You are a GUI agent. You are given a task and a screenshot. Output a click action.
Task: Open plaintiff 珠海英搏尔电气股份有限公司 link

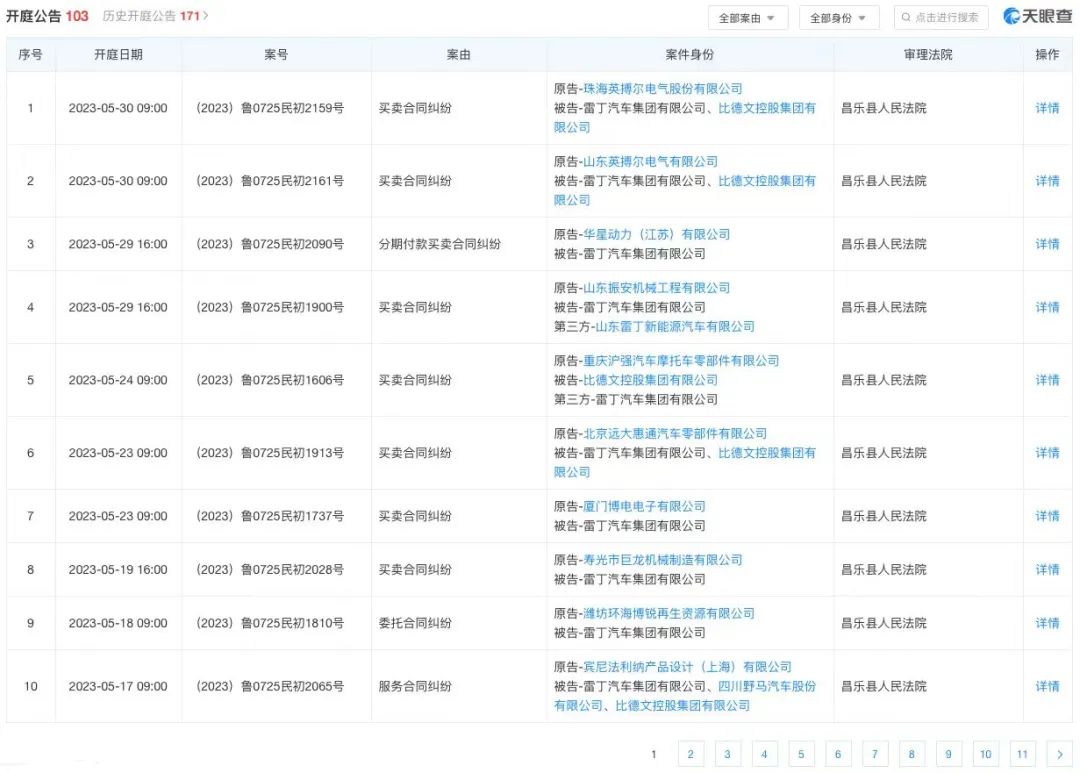[x=663, y=88]
